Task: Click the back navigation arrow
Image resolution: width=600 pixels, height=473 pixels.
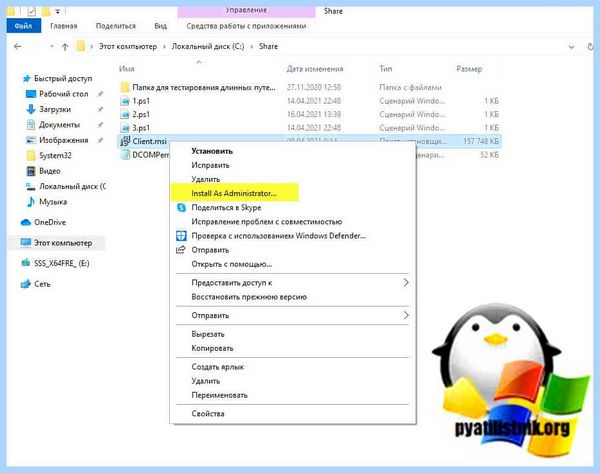Action: click(18, 47)
